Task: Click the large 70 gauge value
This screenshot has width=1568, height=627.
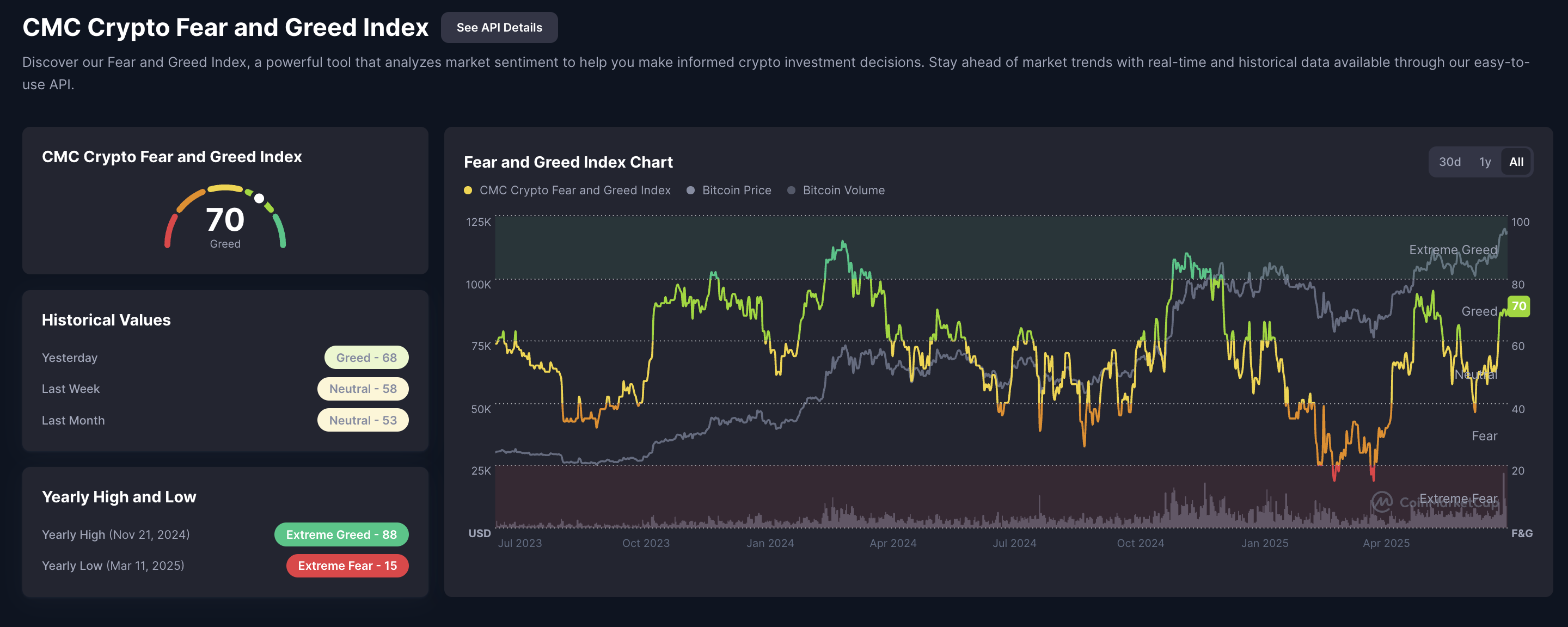Action: pyautogui.click(x=225, y=220)
